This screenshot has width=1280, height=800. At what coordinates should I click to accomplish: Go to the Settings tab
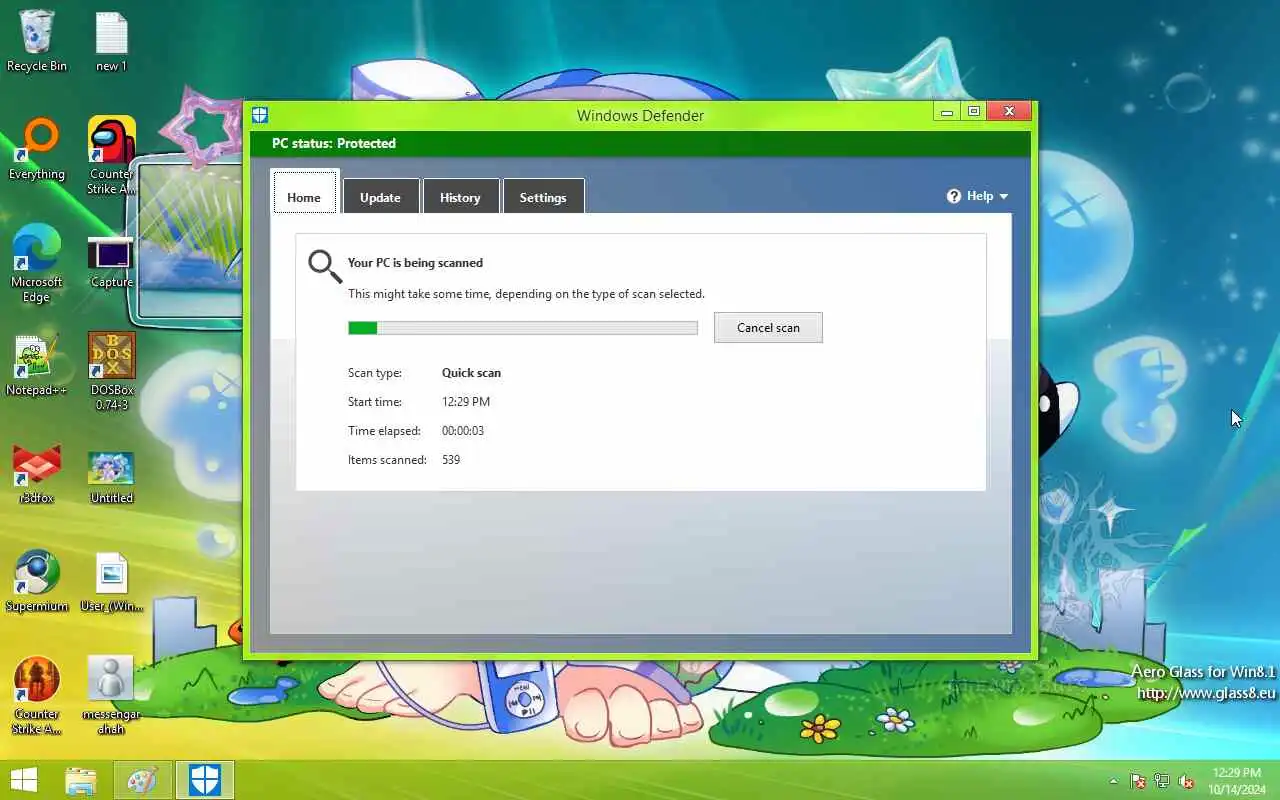coord(543,197)
